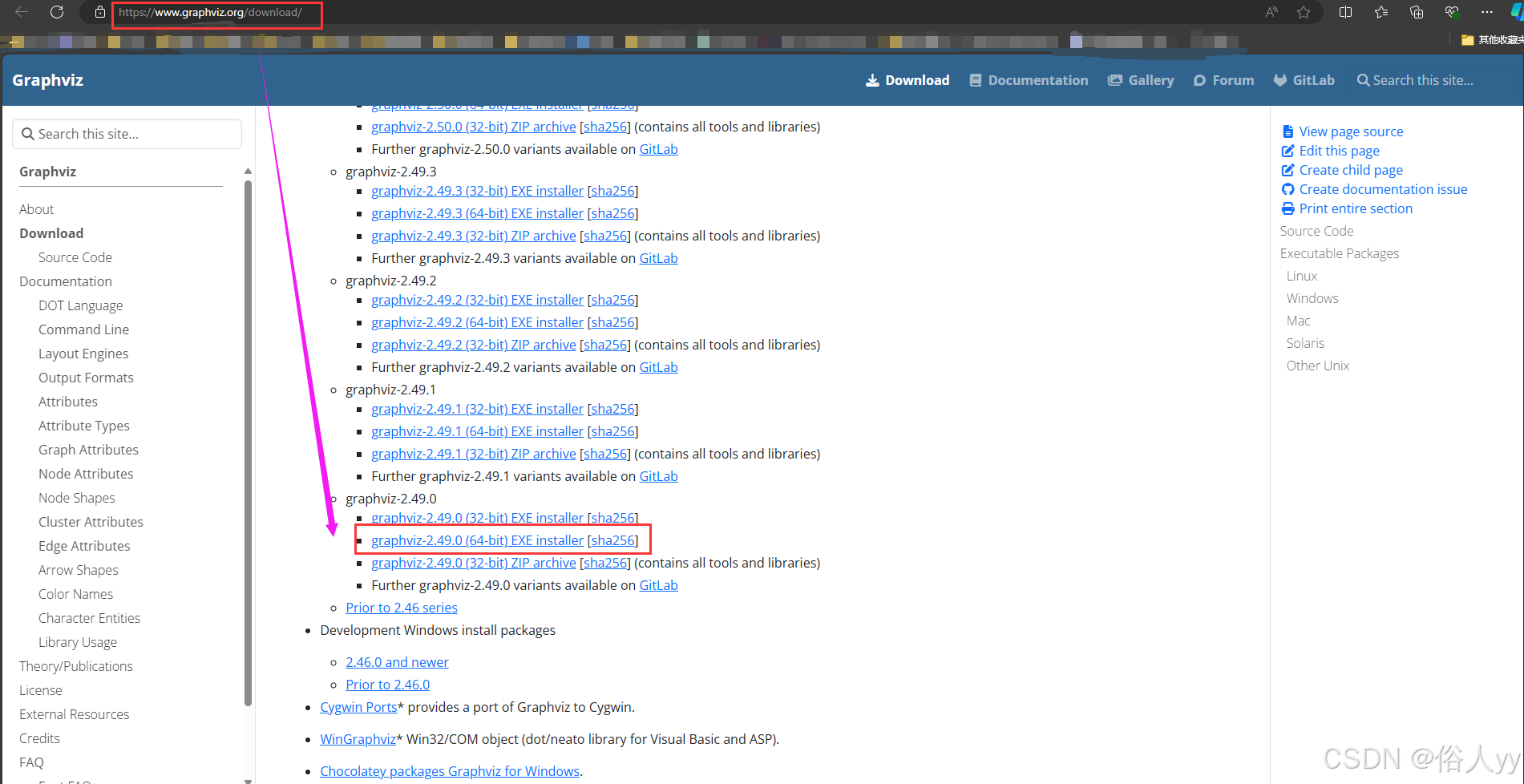Open Node Shapes in sidebar
Screen dimensions: 1524x784
click(77, 498)
